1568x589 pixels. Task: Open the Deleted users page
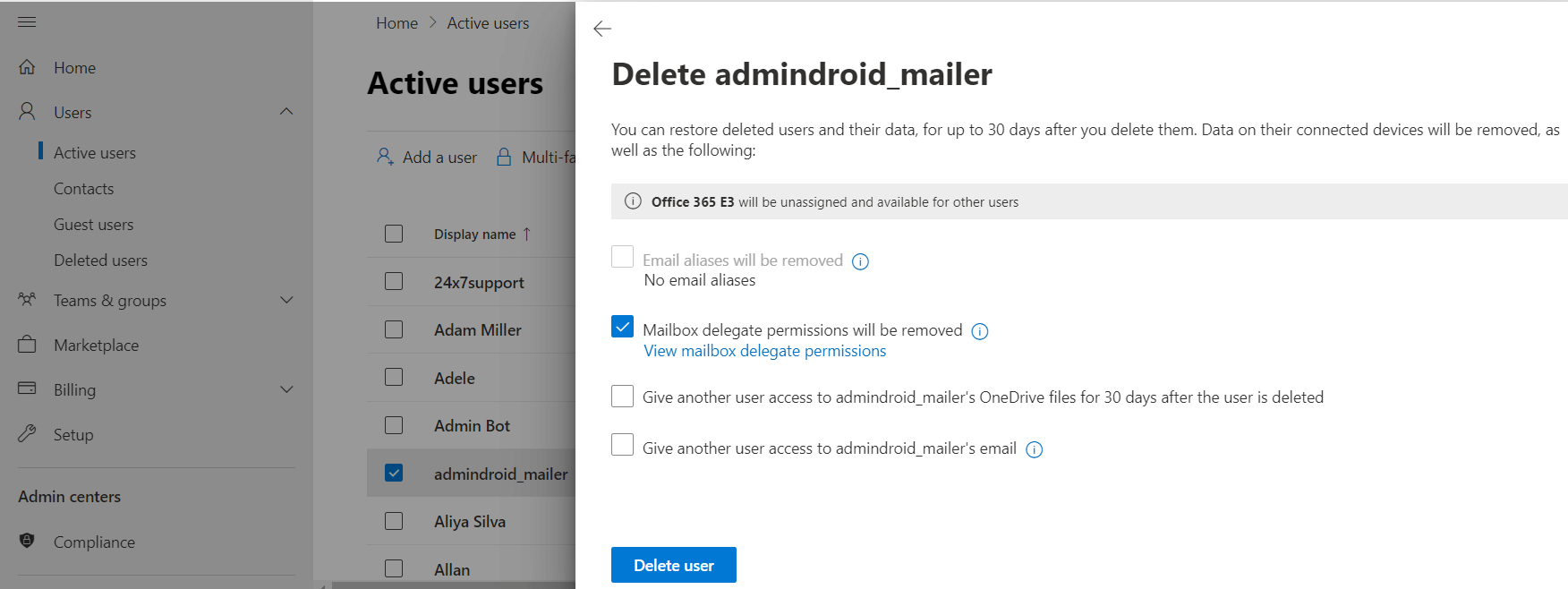coord(100,260)
